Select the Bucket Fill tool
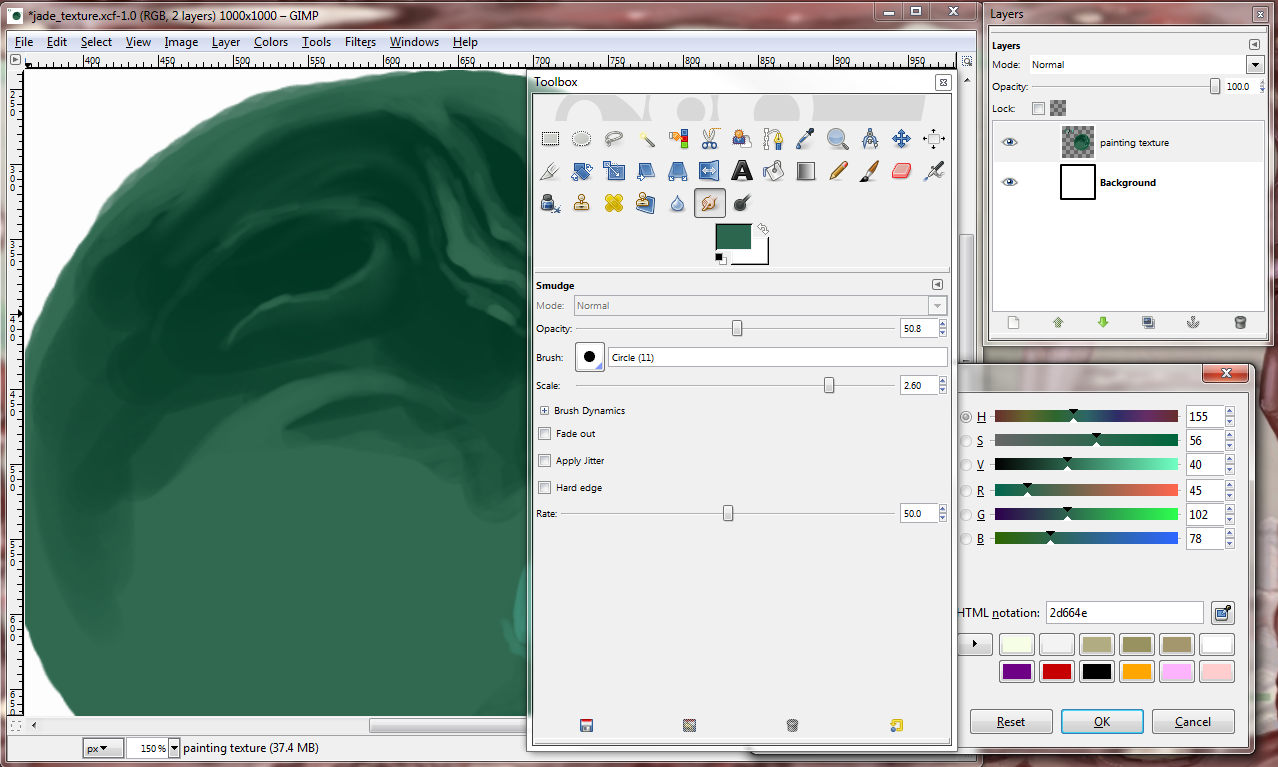The image size is (1278, 767). pyautogui.click(x=773, y=171)
